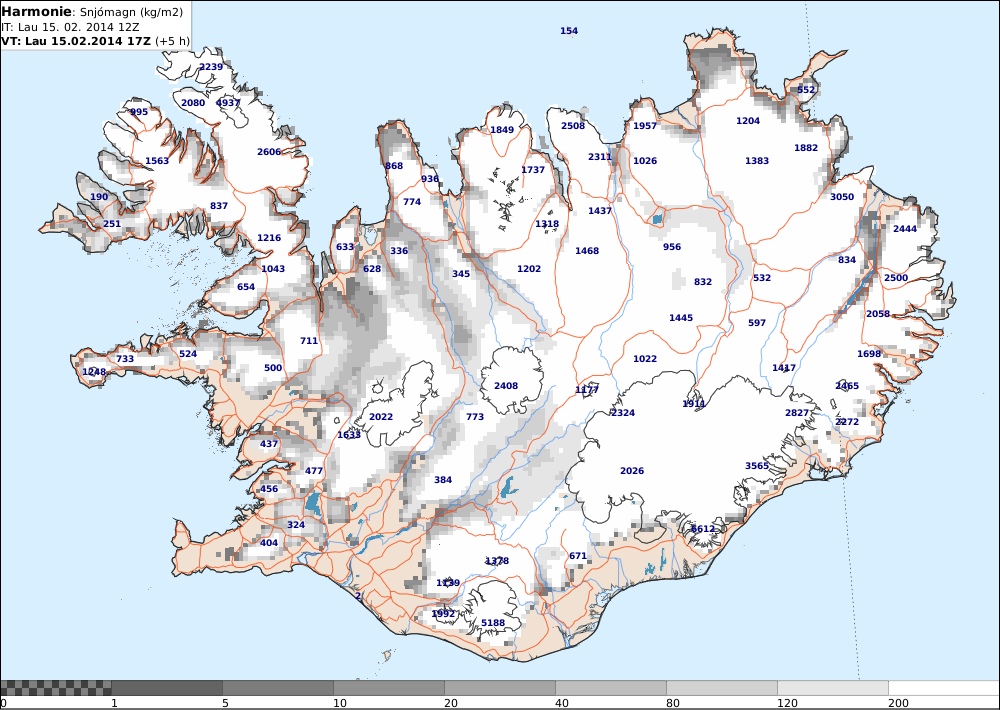Click the snow value 1563
Screen dimensions: 1000x710
[x=157, y=161]
